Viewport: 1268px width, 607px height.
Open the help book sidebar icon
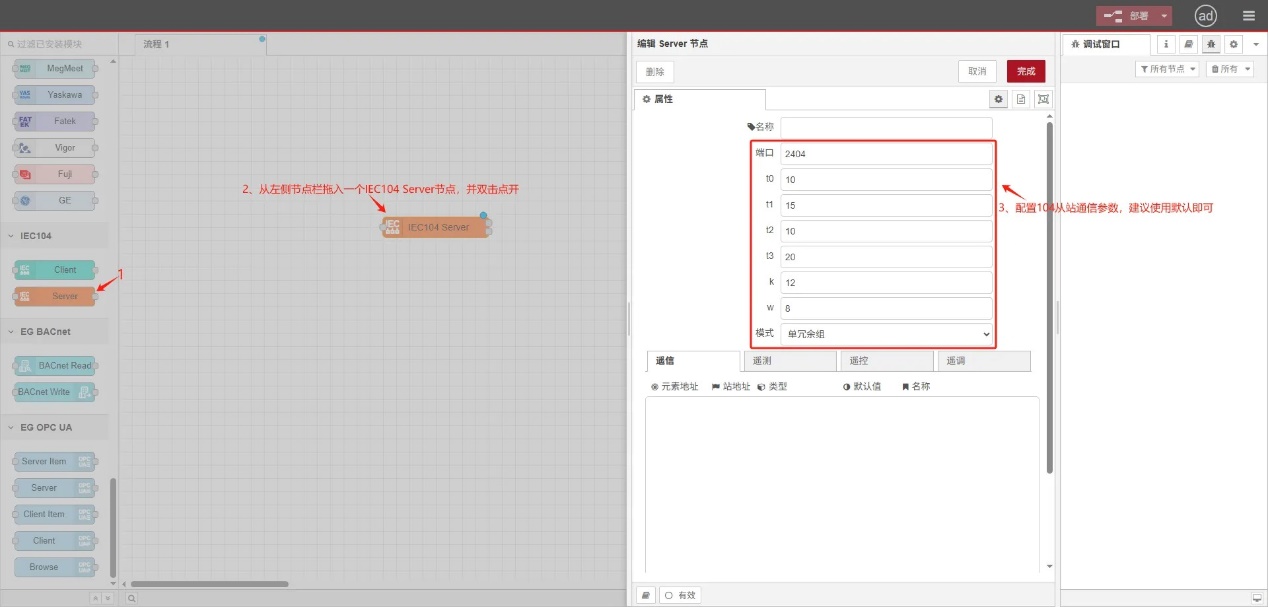click(1188, 44)
